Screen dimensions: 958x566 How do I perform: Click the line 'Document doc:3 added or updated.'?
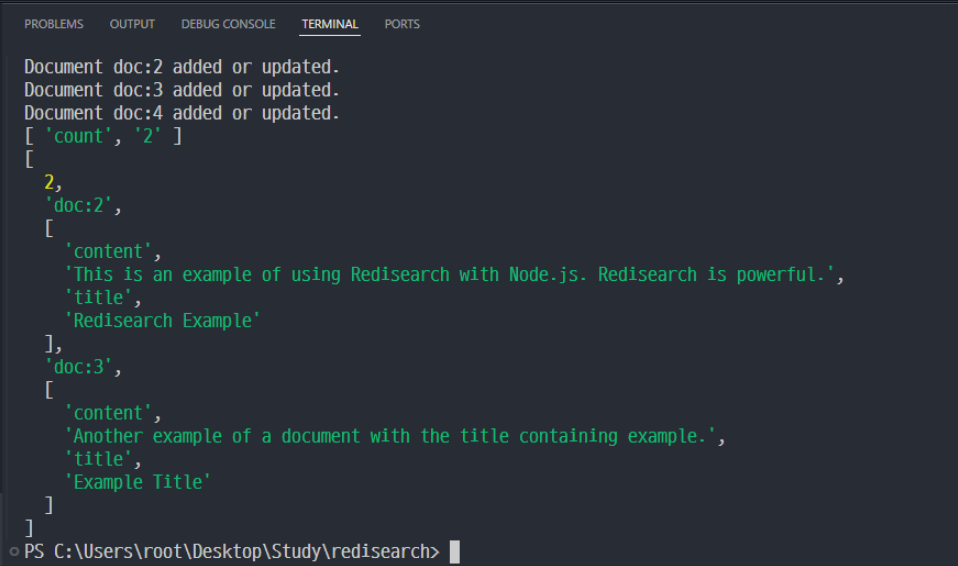click(182, 90)
